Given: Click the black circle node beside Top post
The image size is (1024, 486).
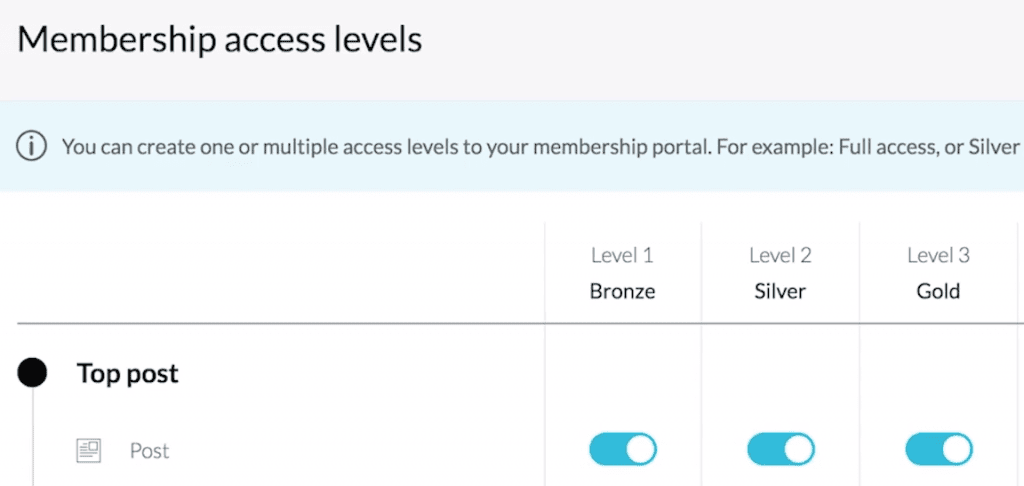Looking at the screenshot, I should point(32,373).
